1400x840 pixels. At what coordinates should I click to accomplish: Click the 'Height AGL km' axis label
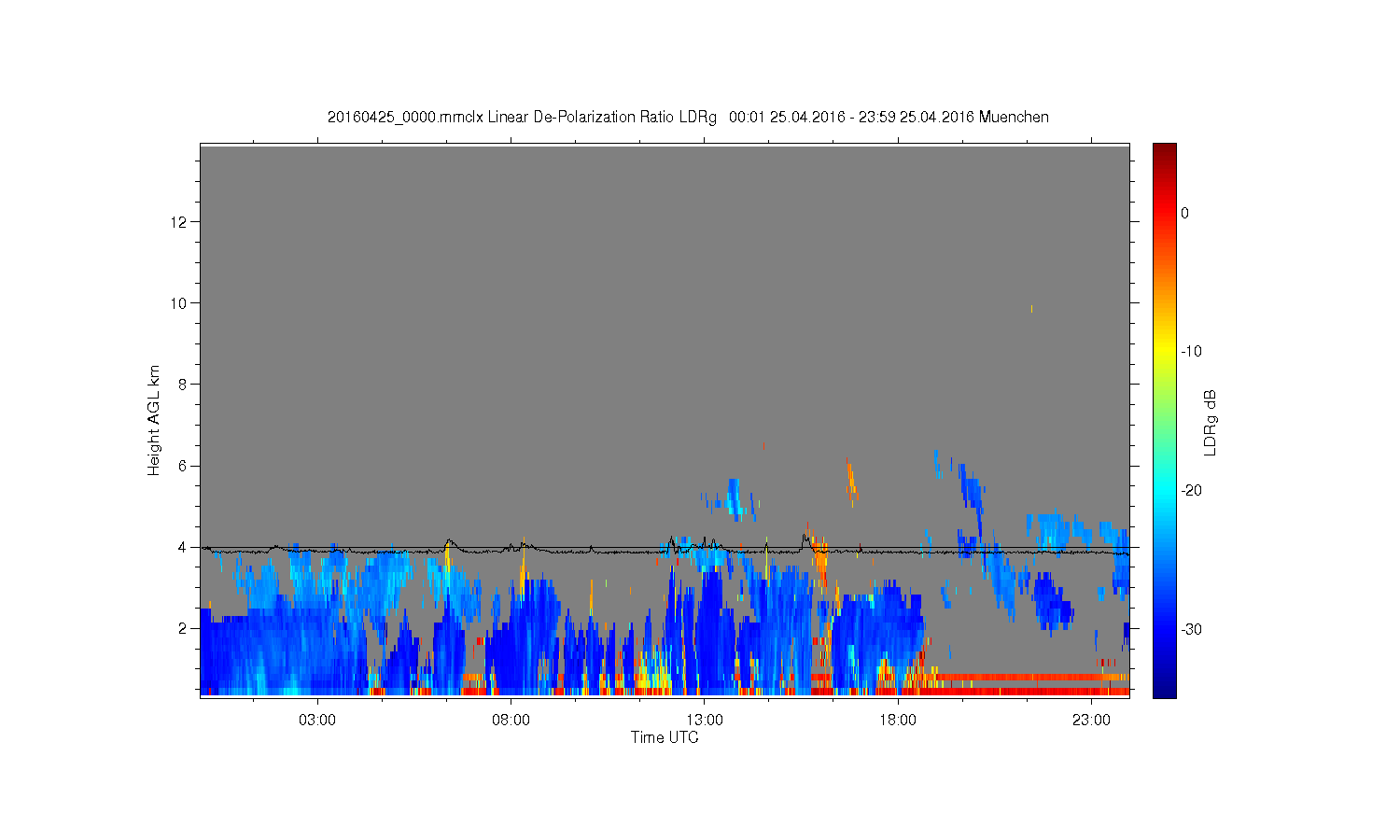click(154, 420)
